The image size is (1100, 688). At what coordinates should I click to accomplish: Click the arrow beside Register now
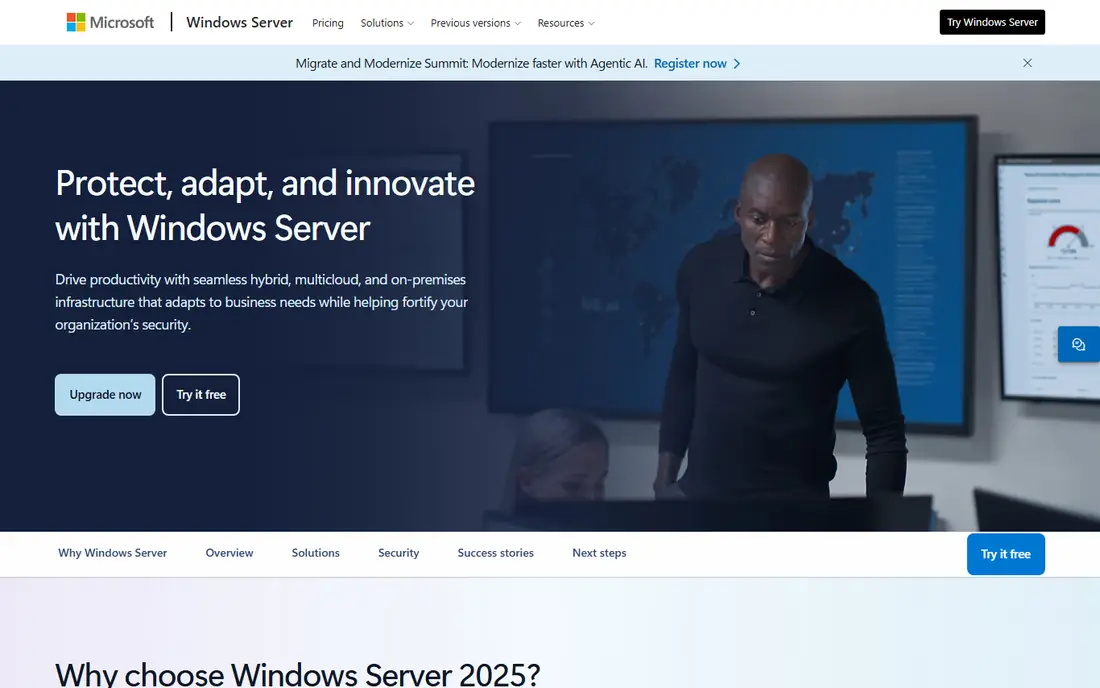click(737, 64)
